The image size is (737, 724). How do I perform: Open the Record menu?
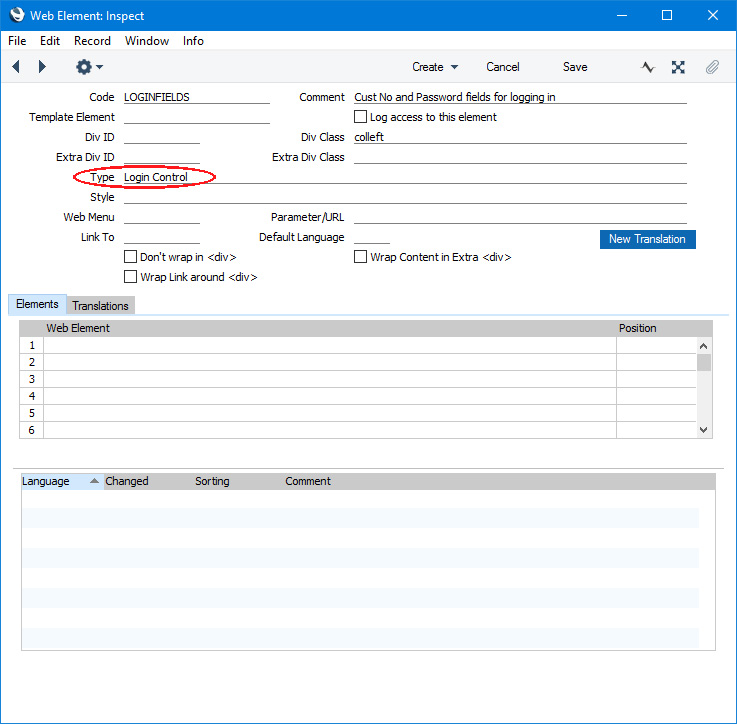92,41
